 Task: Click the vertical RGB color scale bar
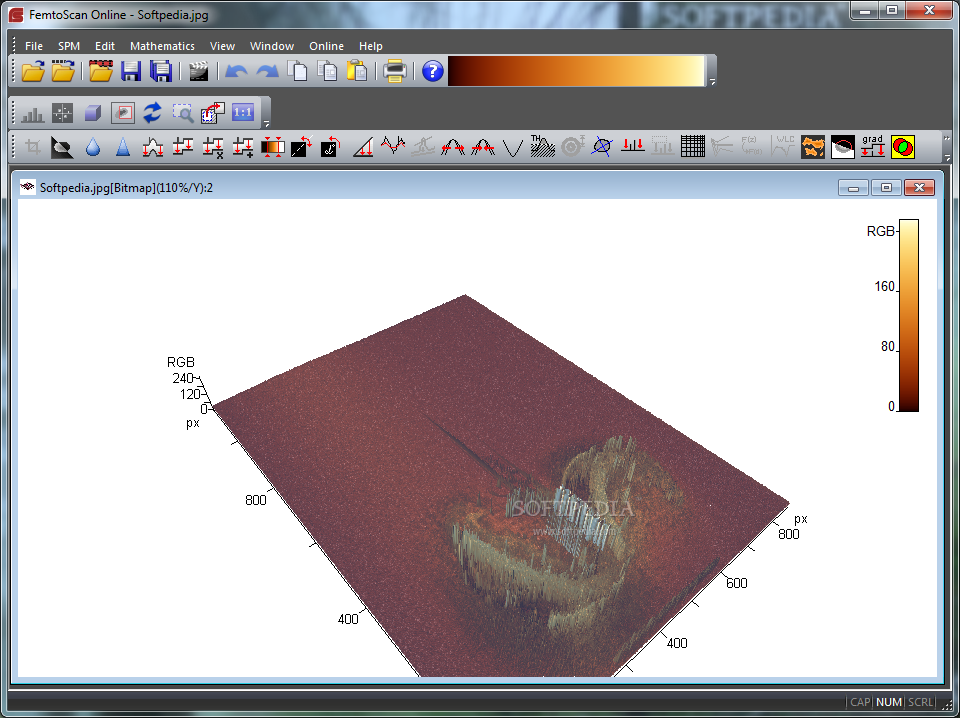click(909, 315)
